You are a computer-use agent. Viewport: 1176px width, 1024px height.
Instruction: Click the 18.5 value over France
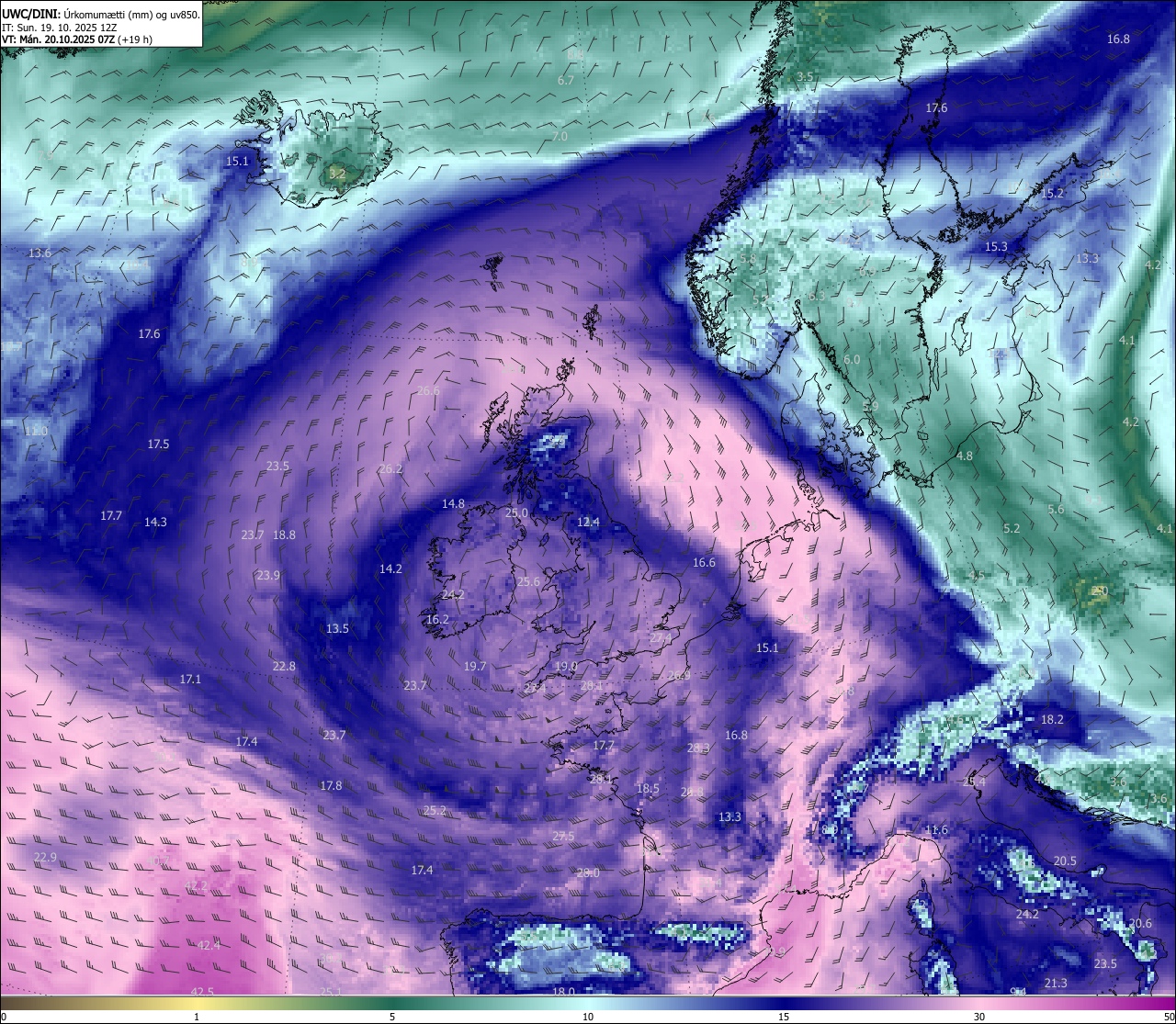pyautogui.click(x=648, y=789)
